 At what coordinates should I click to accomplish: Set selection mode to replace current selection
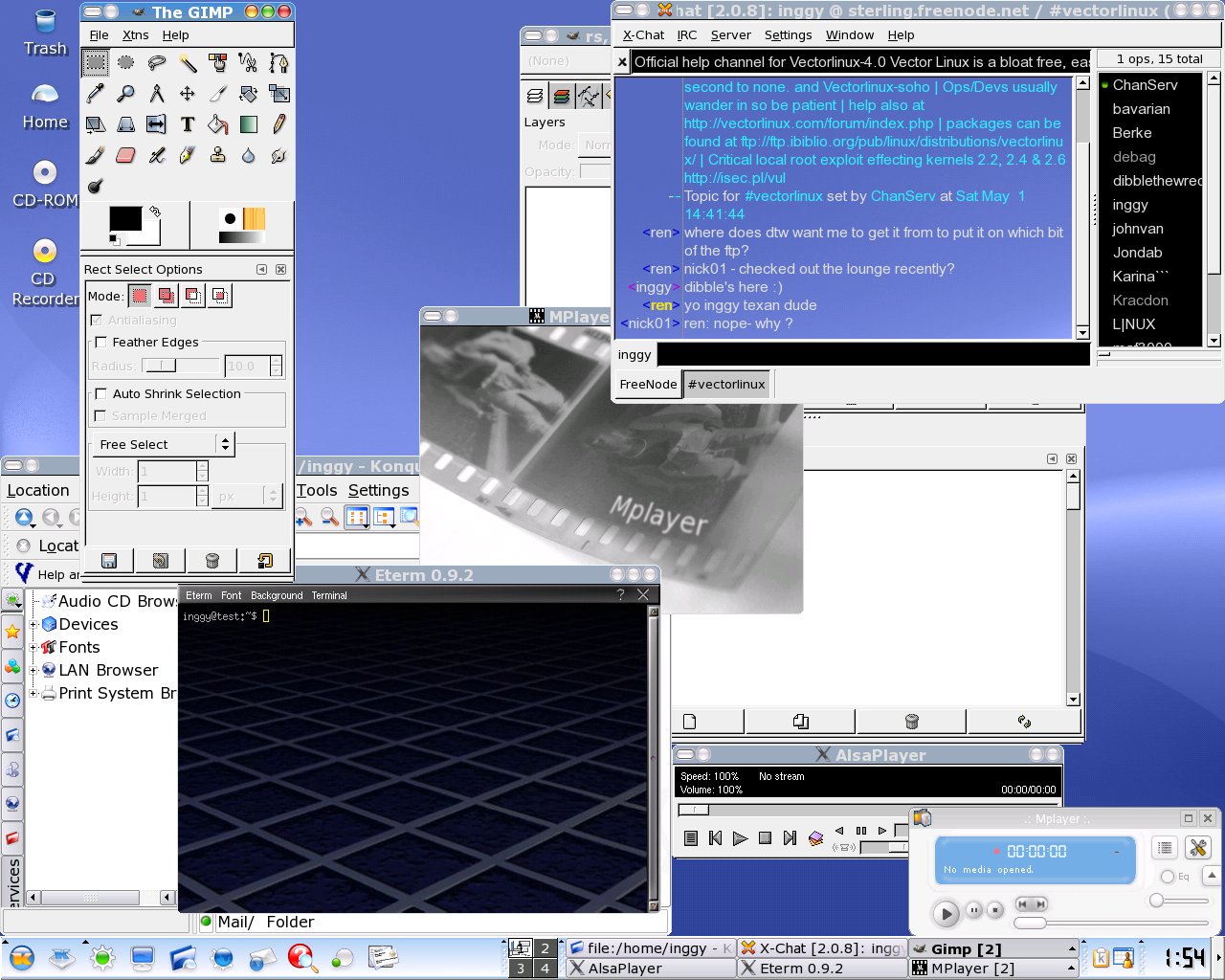tap(140, 296)
